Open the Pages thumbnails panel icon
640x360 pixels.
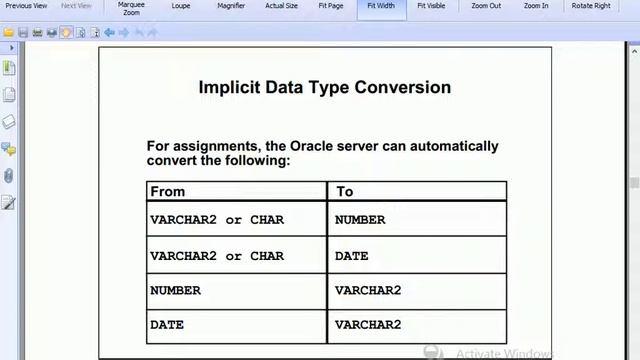[9, 95]
